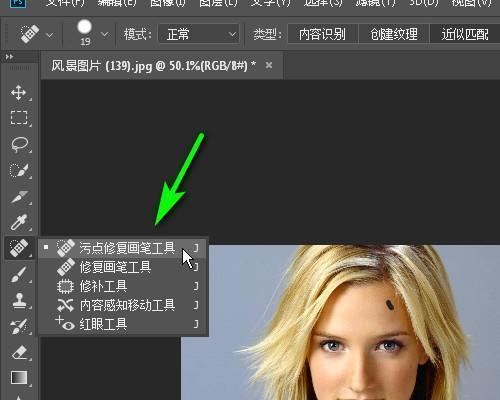Expand the toolbar with double-arrow
500x400 pixels.
9,57
